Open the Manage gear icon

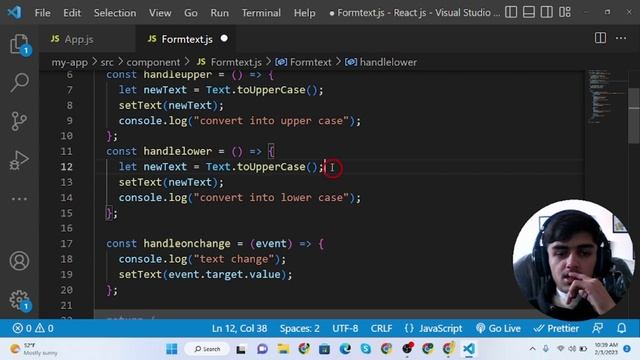coord(19,300)
